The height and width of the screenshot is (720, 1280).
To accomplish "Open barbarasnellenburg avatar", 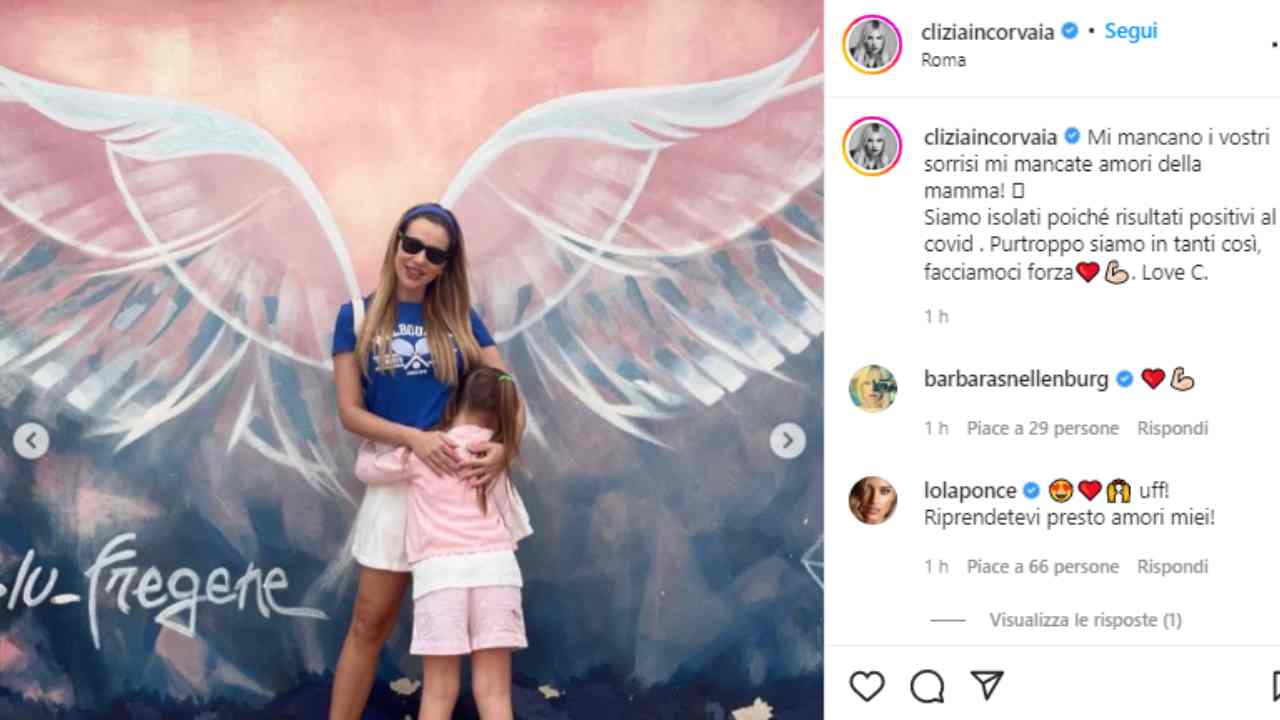I will (873, 389).
